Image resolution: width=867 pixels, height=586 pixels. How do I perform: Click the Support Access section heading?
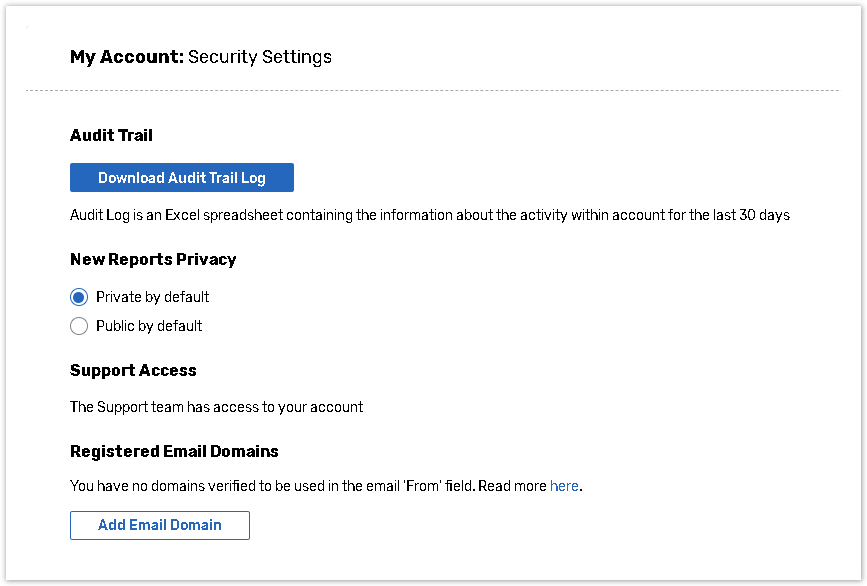(133, 370)
